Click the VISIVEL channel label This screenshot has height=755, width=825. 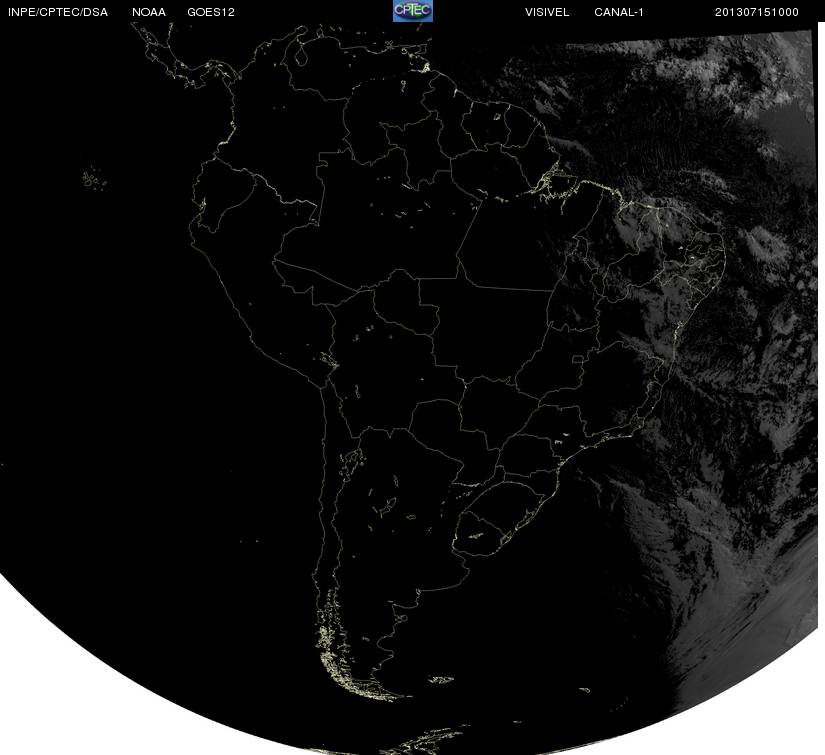547,12
